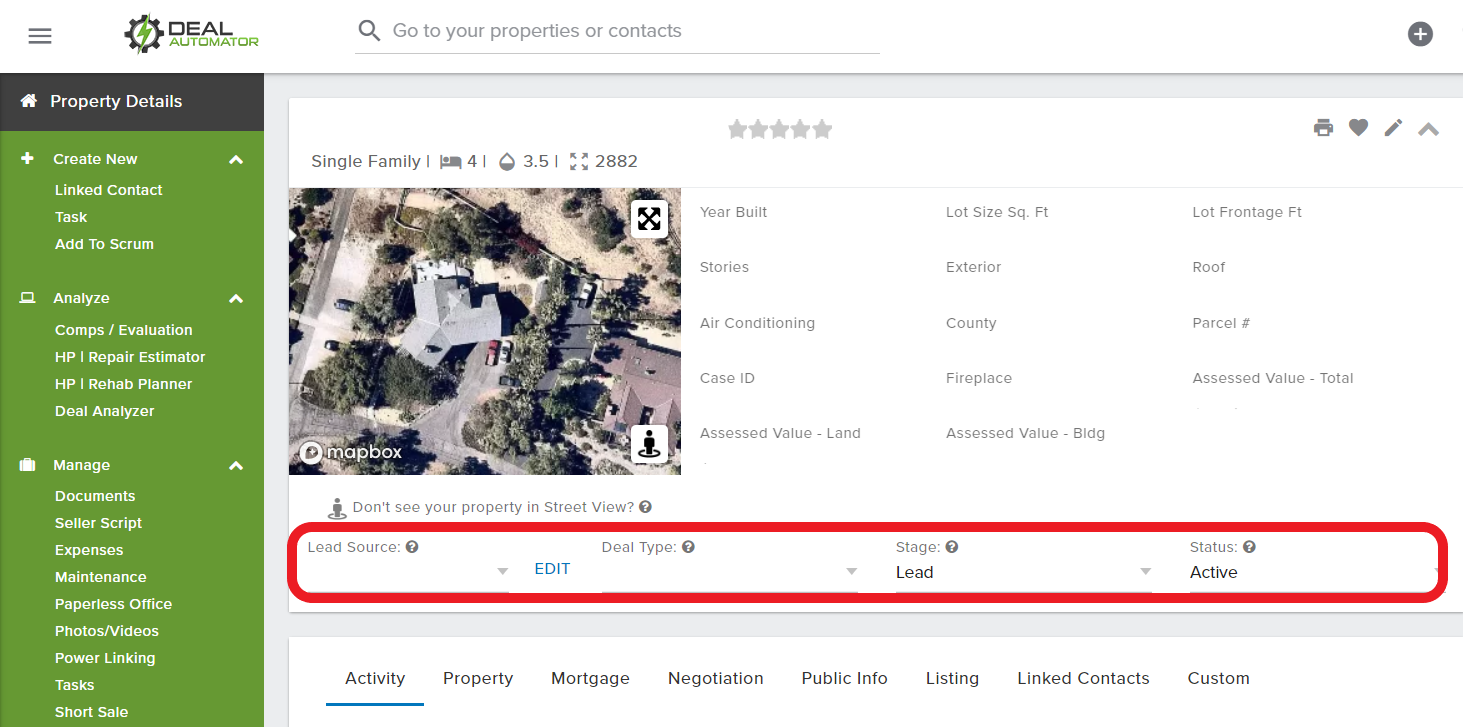Image resolution: width=1463 pixels, height=727 pixels.
Task: Click Don't see your property in Street View
Action: [x=493, y=507]
